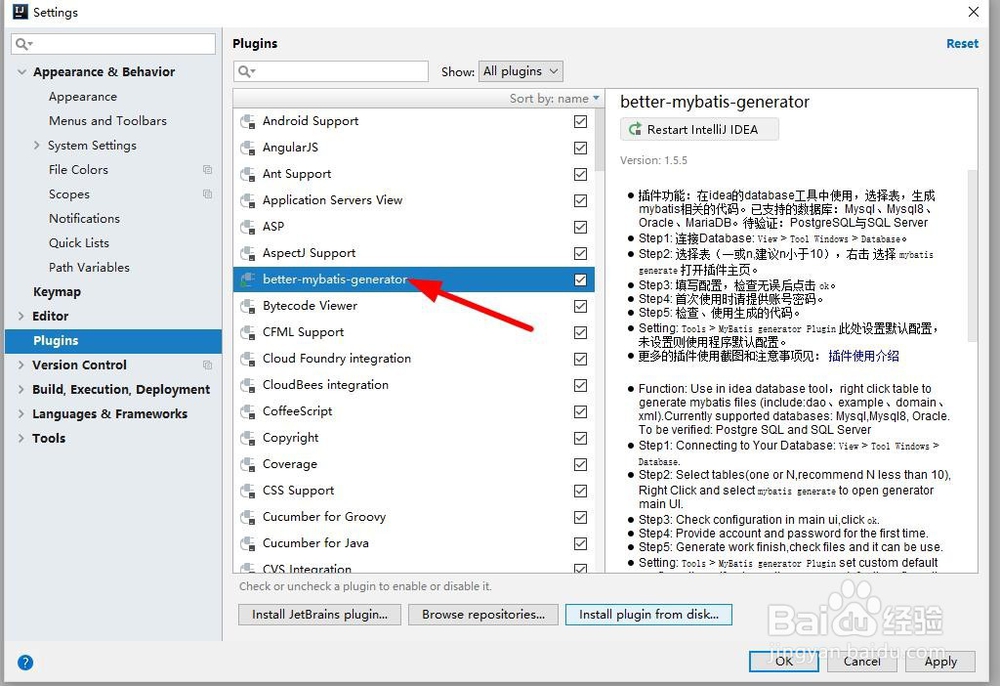This screenshot has width=1000, height=686.
Task: Click the Android Support plugin icon
Action: pos(247,121)
